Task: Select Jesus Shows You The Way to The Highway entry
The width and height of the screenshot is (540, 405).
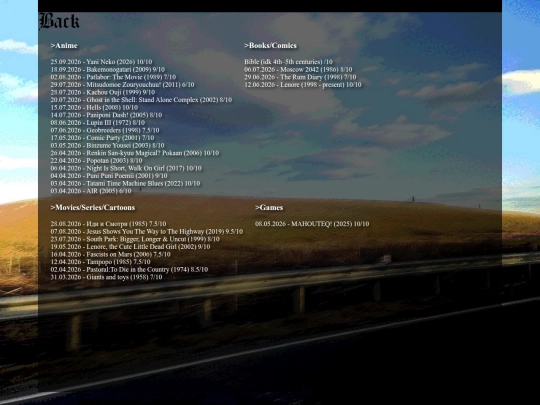Action: pyautogui.click(x=147, y=231)
